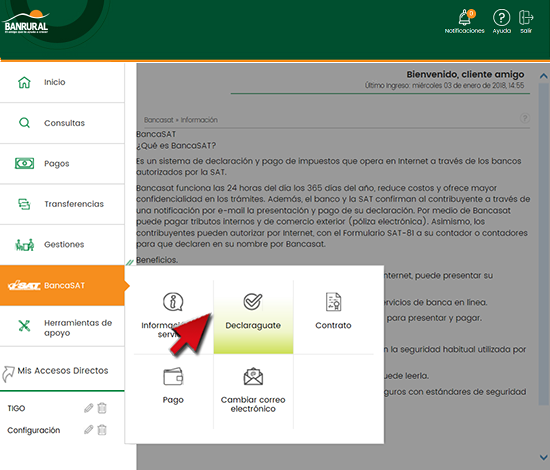Click the Herramientas de apoyo tools icon

coord(24,326)
